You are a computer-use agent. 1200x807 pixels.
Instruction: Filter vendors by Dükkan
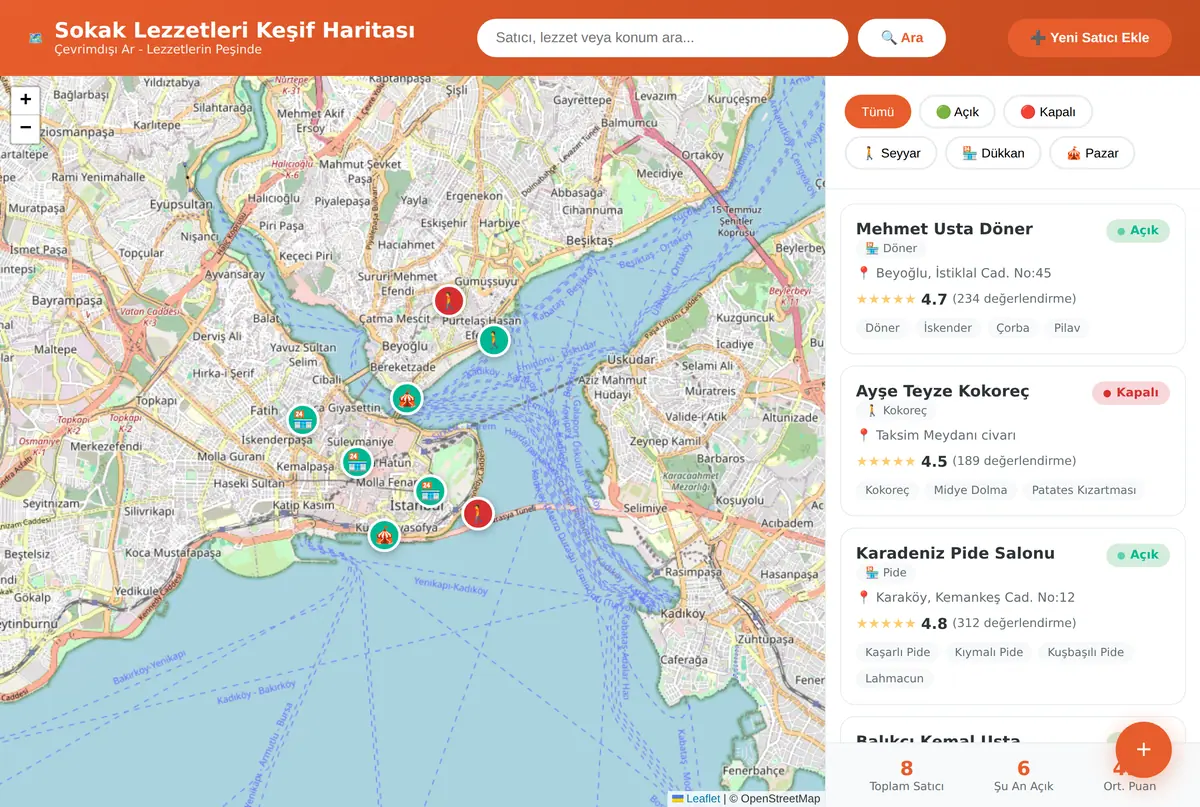[993, 153]
